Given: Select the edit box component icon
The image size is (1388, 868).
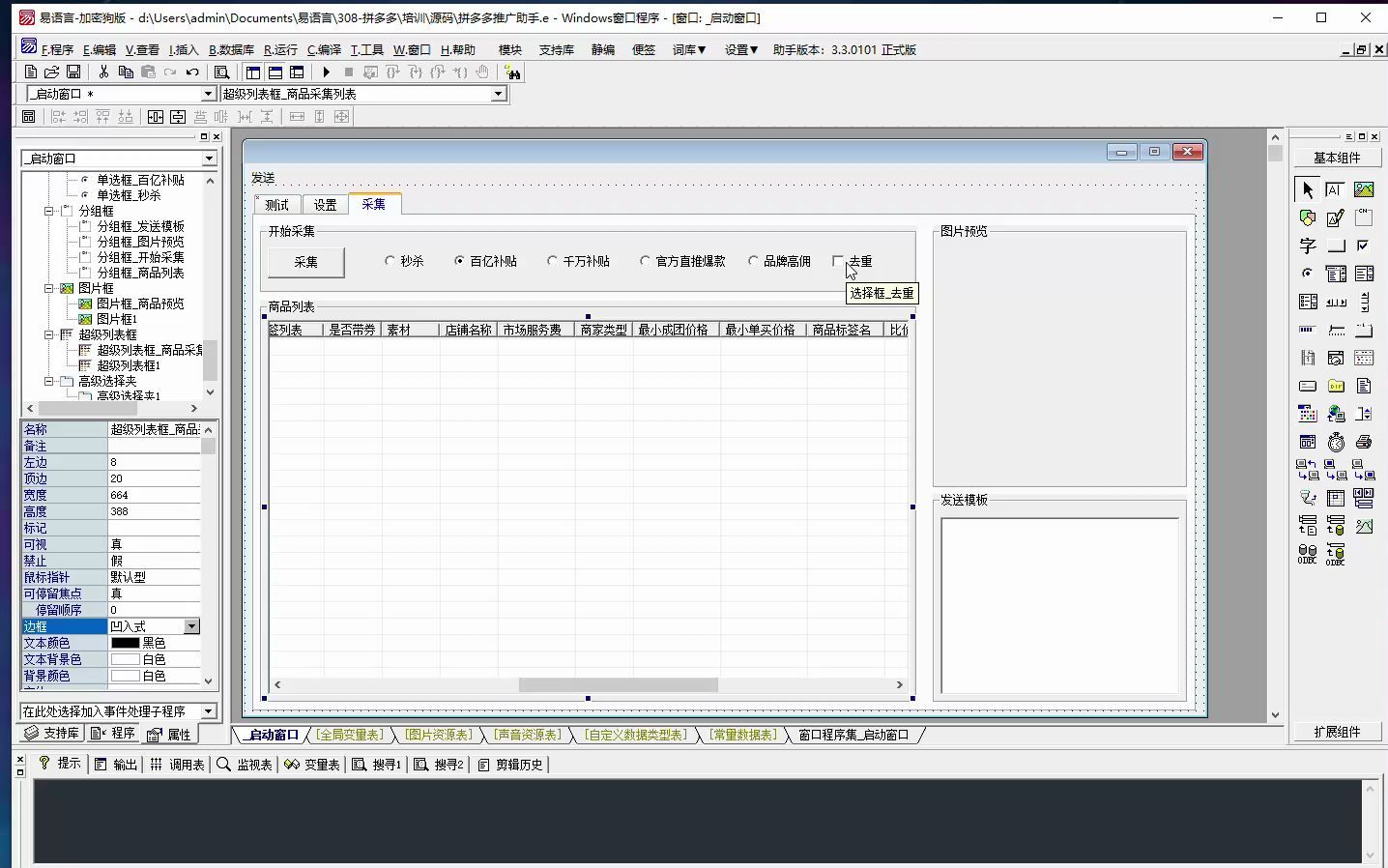Looking at the screenshot, I should point(1336,189).
